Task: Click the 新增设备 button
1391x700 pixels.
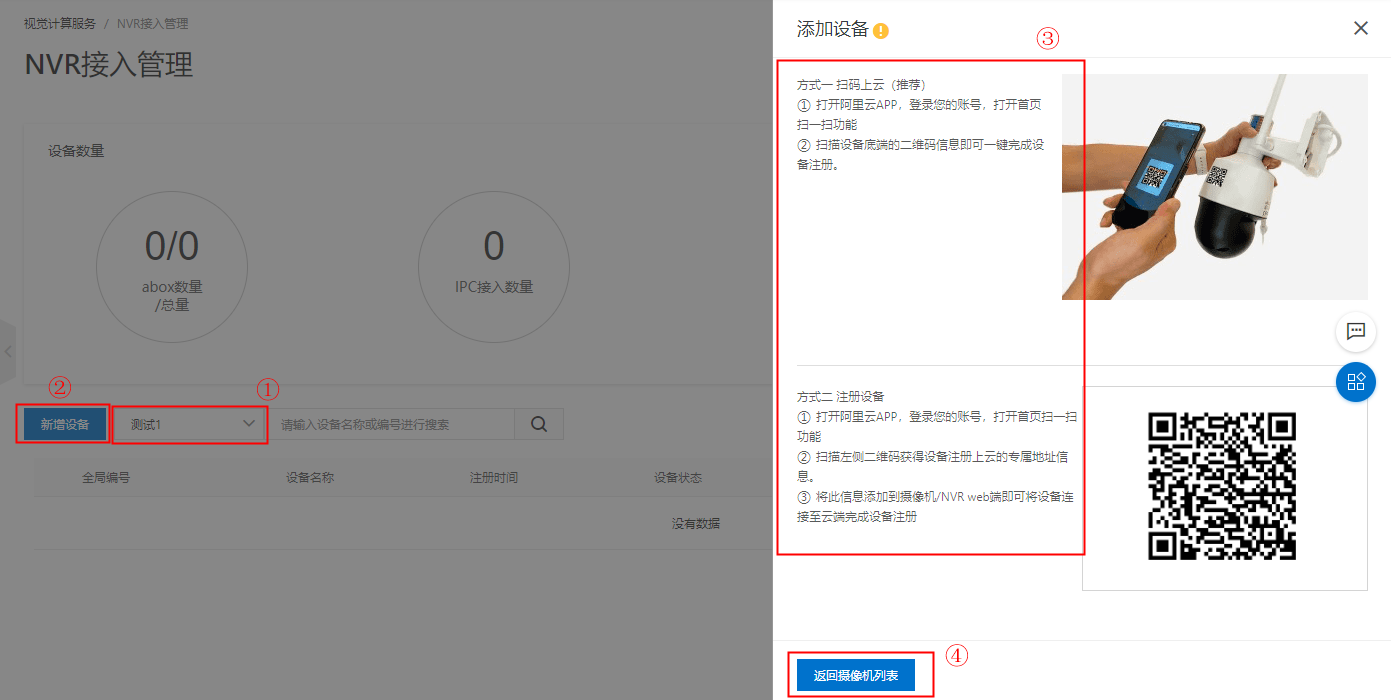Action: [65, 424]
